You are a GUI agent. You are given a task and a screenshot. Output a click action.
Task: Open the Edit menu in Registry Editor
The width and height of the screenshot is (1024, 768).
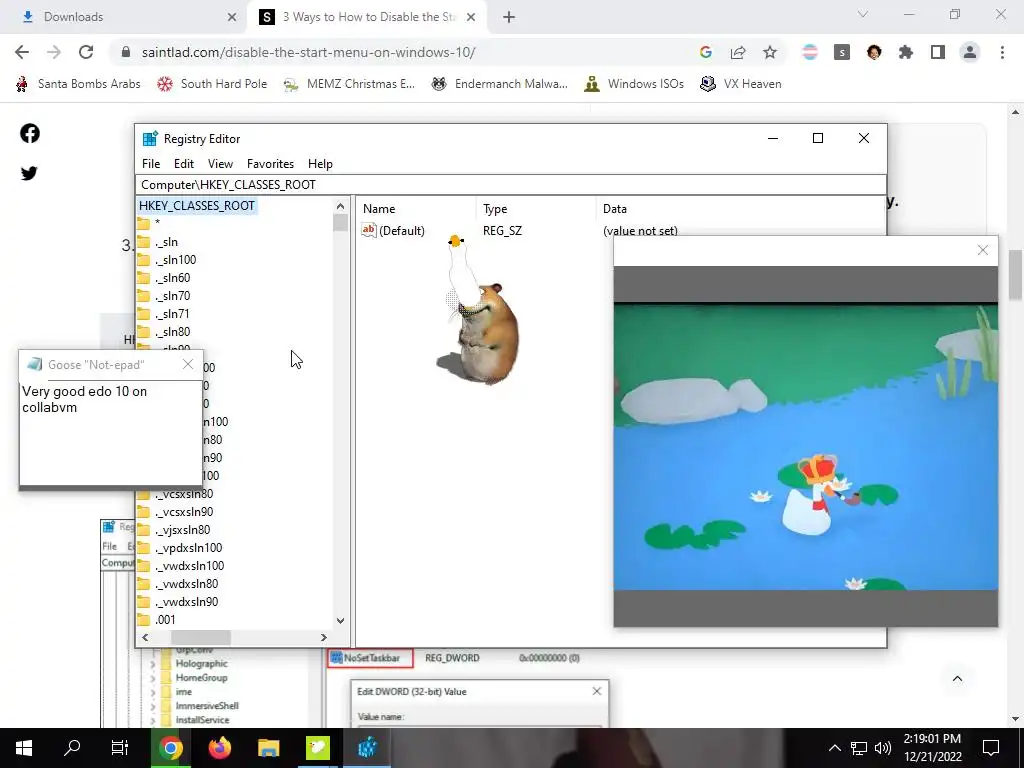[x=184, y=164]
